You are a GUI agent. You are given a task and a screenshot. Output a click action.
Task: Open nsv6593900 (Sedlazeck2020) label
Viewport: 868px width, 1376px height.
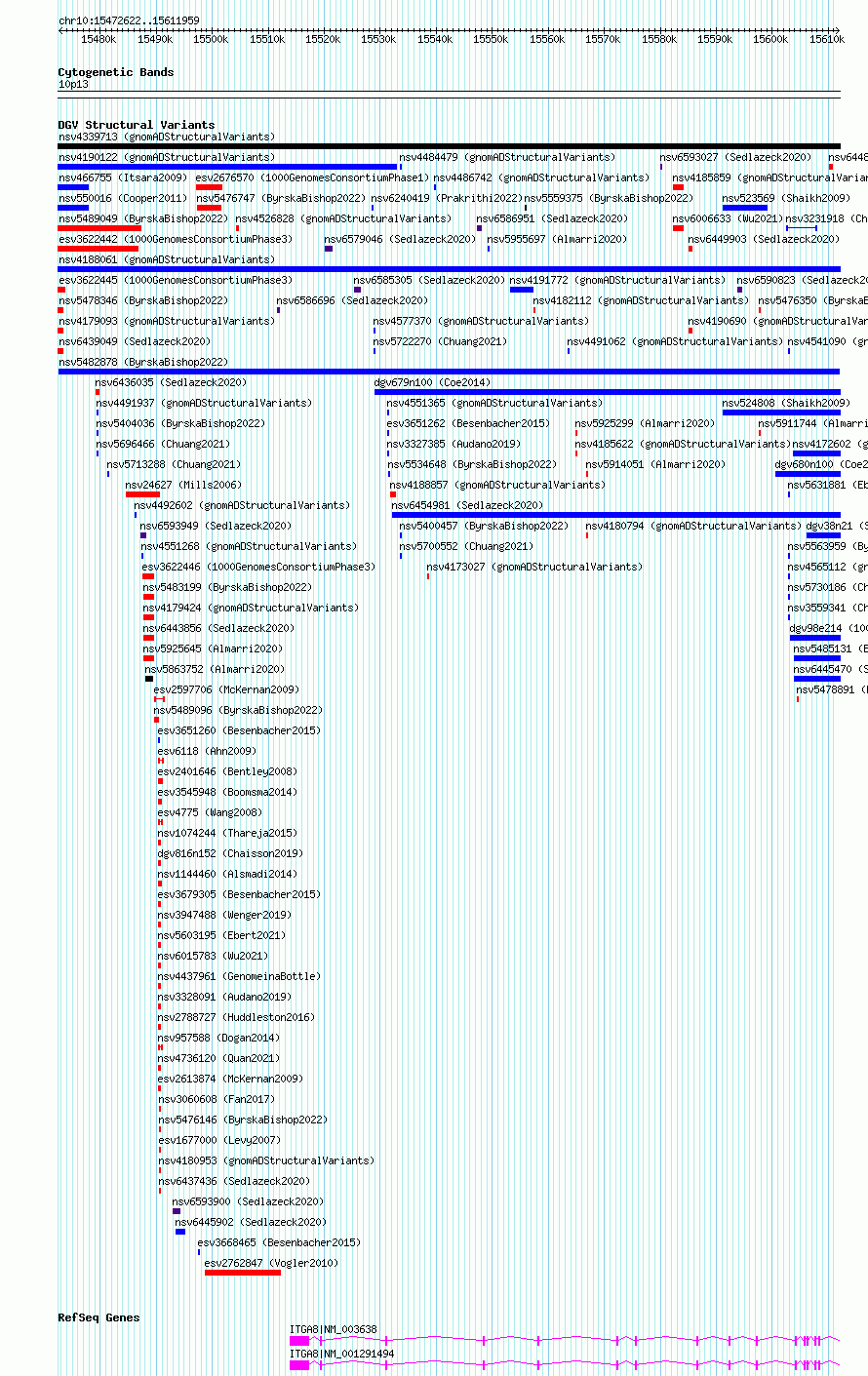click(248, 1201)
